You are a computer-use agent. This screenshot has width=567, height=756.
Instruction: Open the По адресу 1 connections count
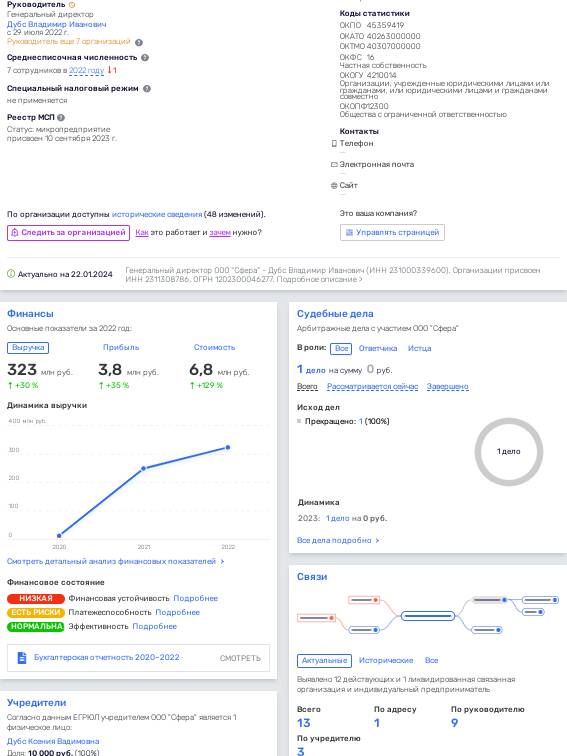[377, 723]
